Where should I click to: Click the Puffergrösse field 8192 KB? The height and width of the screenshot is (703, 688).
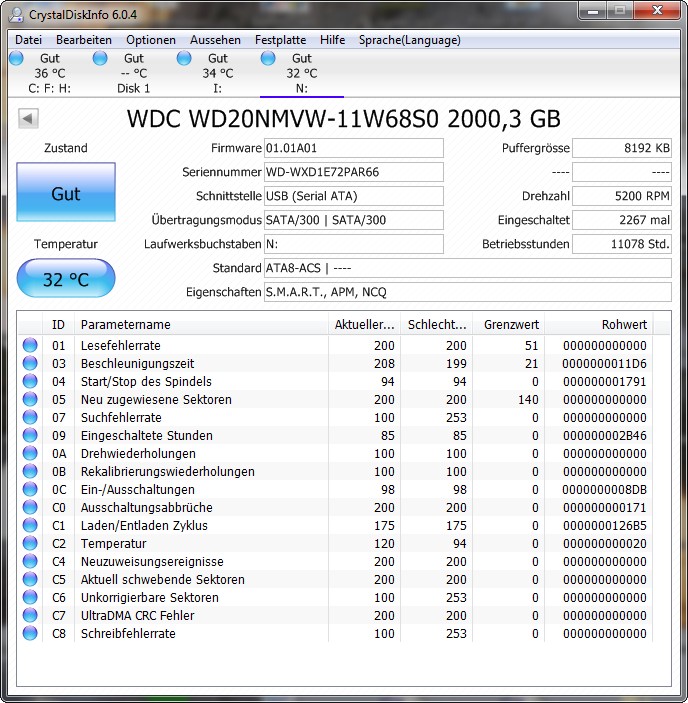(622, 148)
